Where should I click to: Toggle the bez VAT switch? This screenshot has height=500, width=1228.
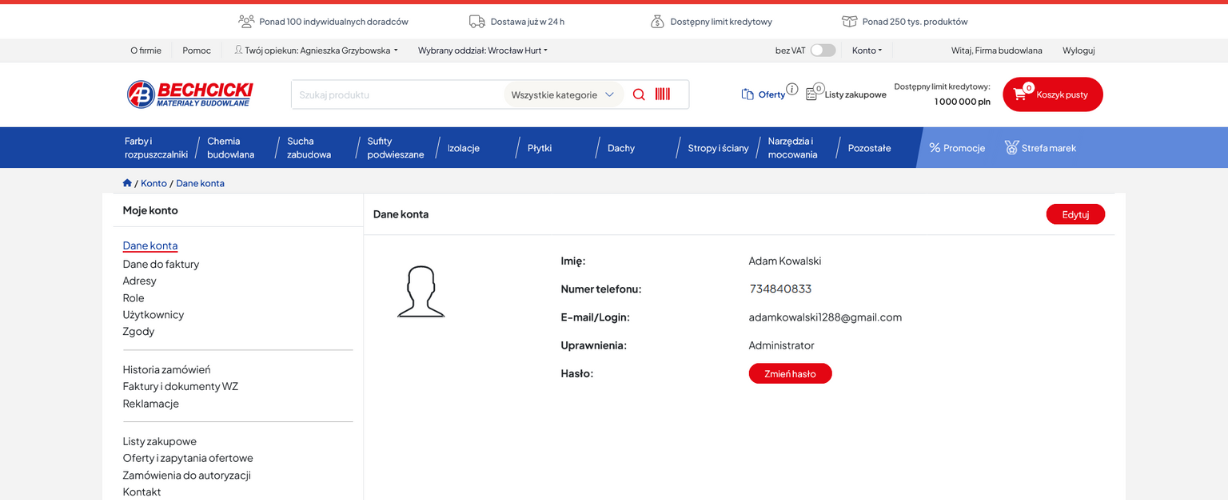pos(822,50)
